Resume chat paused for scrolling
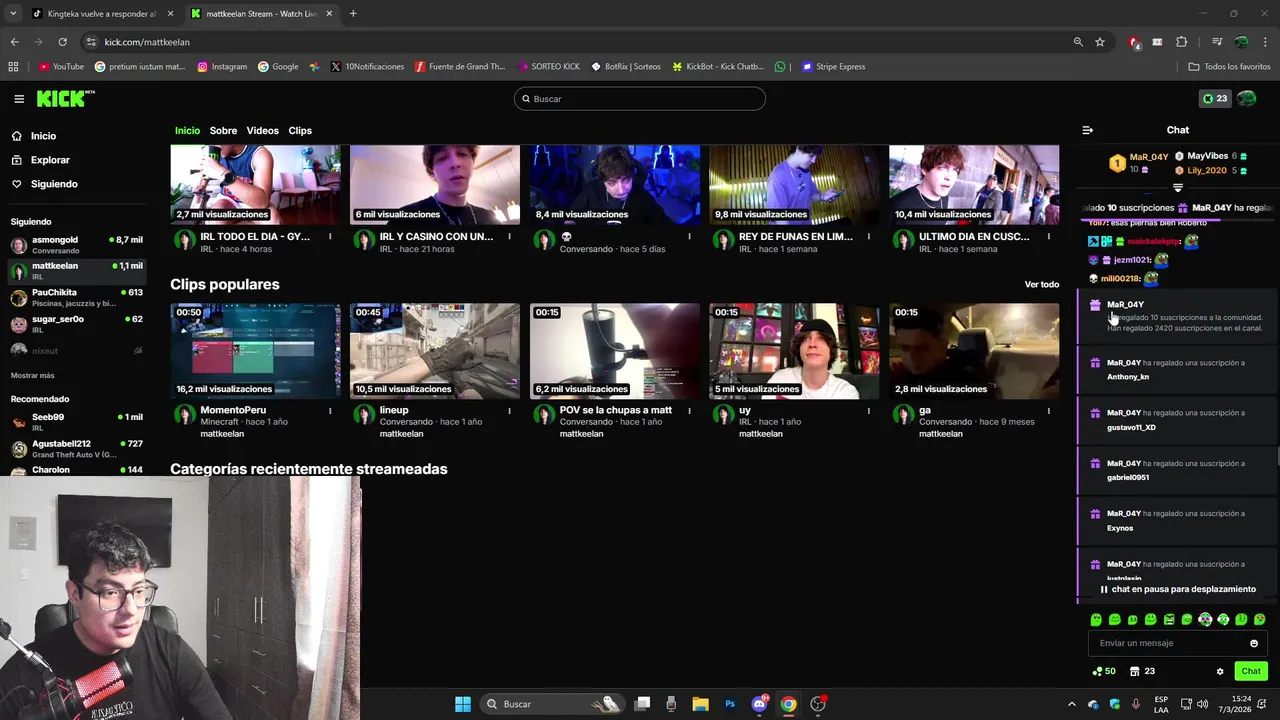The image size is (1280, 720). click(1177, 589)
